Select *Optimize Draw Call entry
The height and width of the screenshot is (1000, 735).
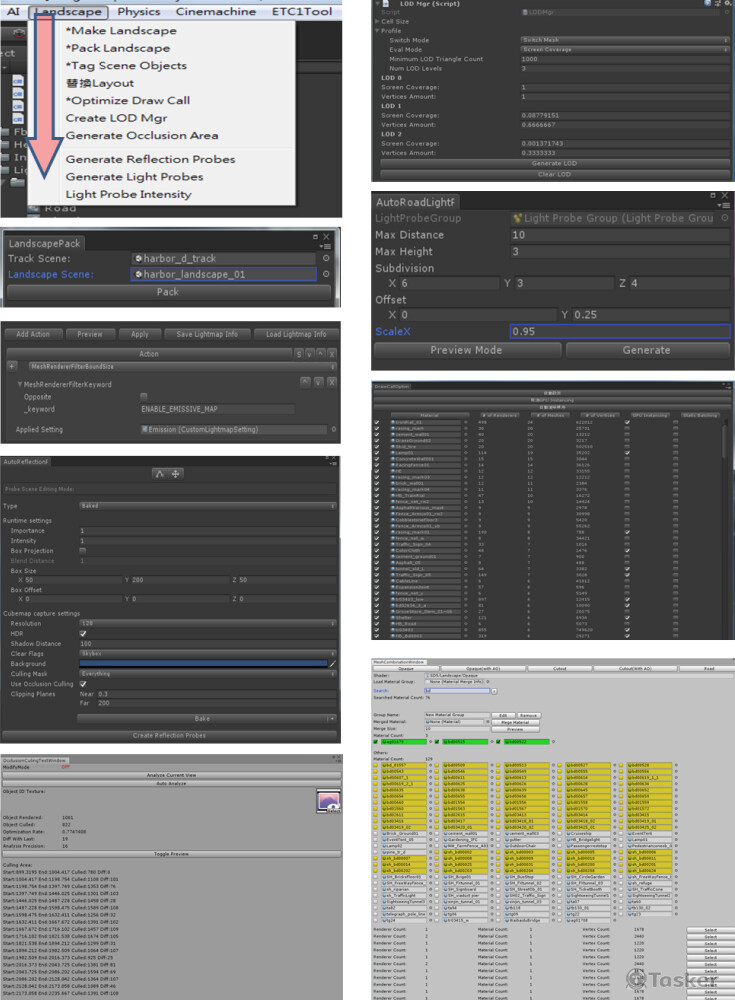[128, 100]
